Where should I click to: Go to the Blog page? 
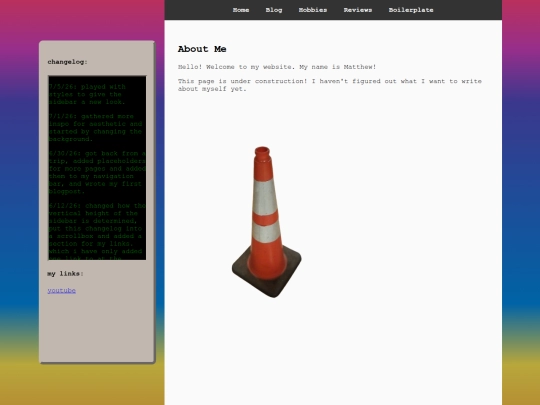274,10
